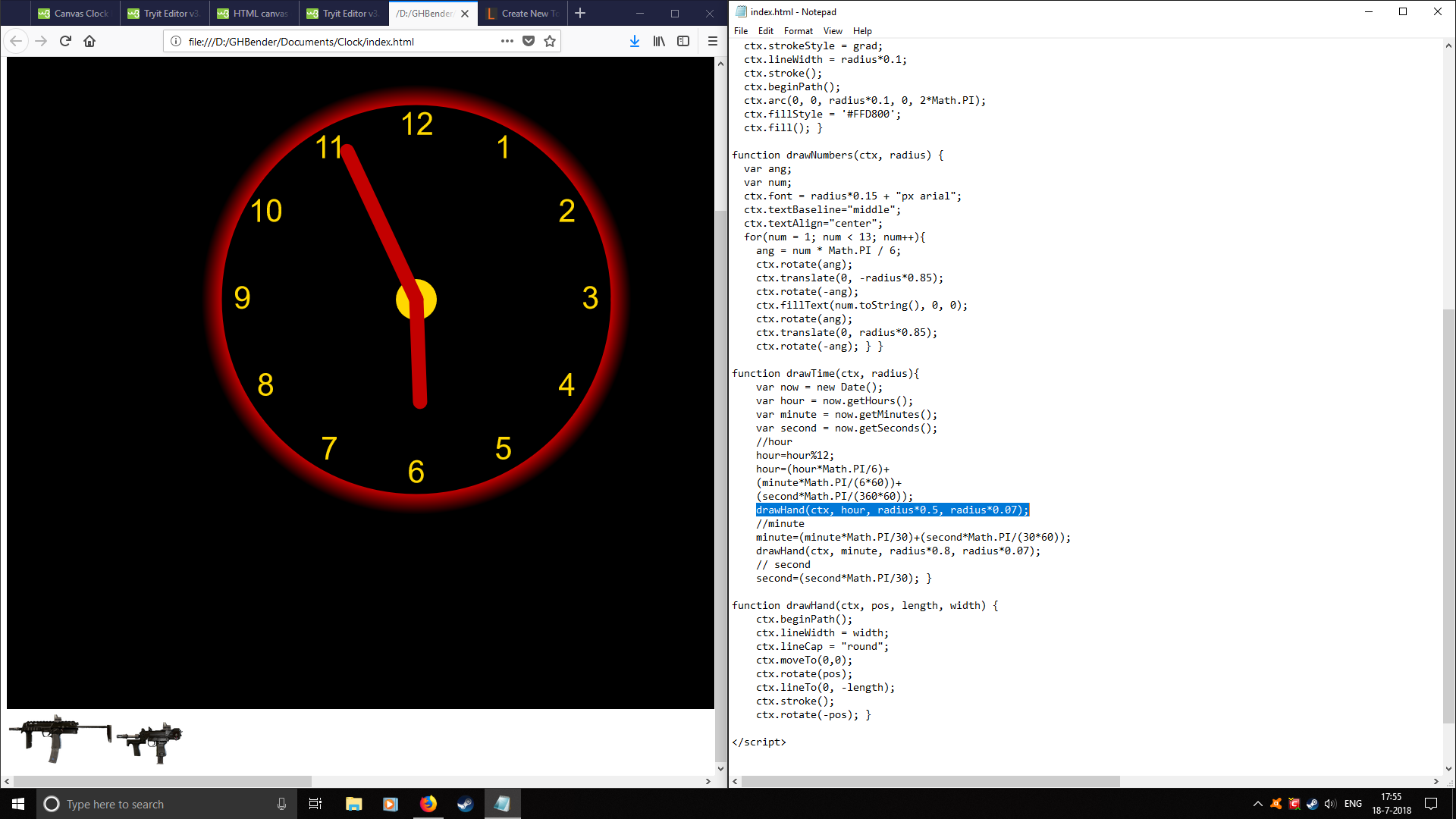
Task: Open a new Firefox tab
Action: 580,13
